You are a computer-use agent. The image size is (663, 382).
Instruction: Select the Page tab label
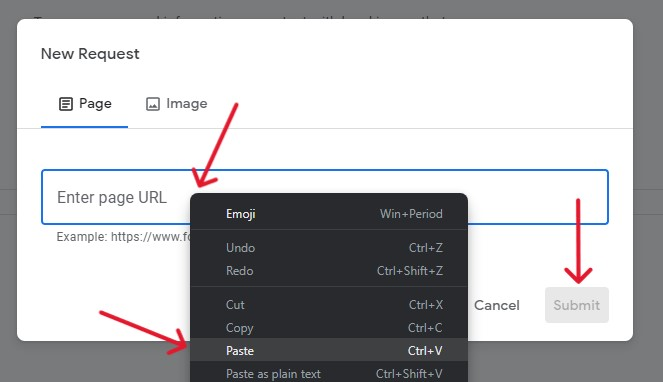click(95, 104)
